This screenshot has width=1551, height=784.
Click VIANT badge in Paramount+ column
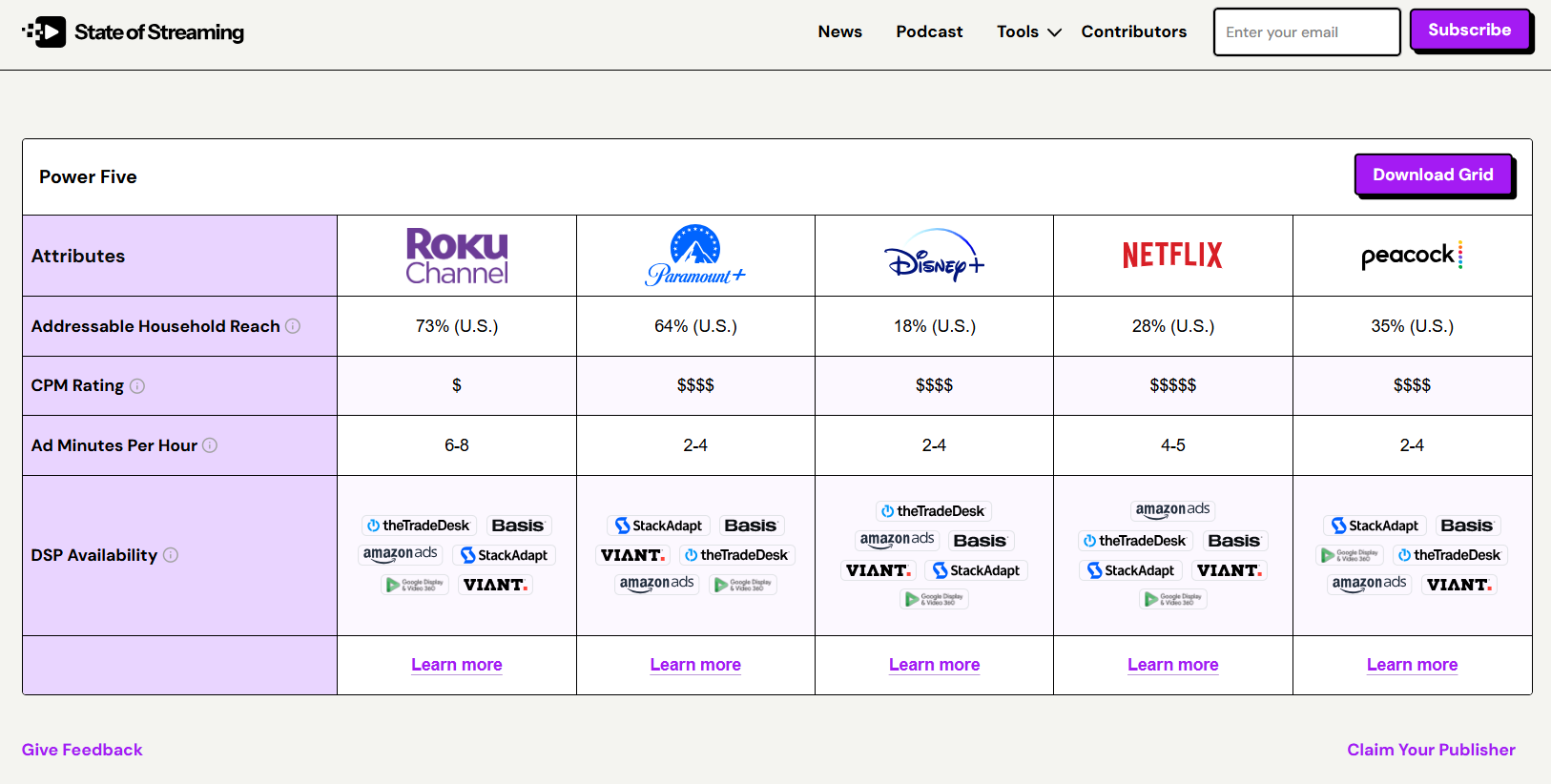tap(632, 555)
